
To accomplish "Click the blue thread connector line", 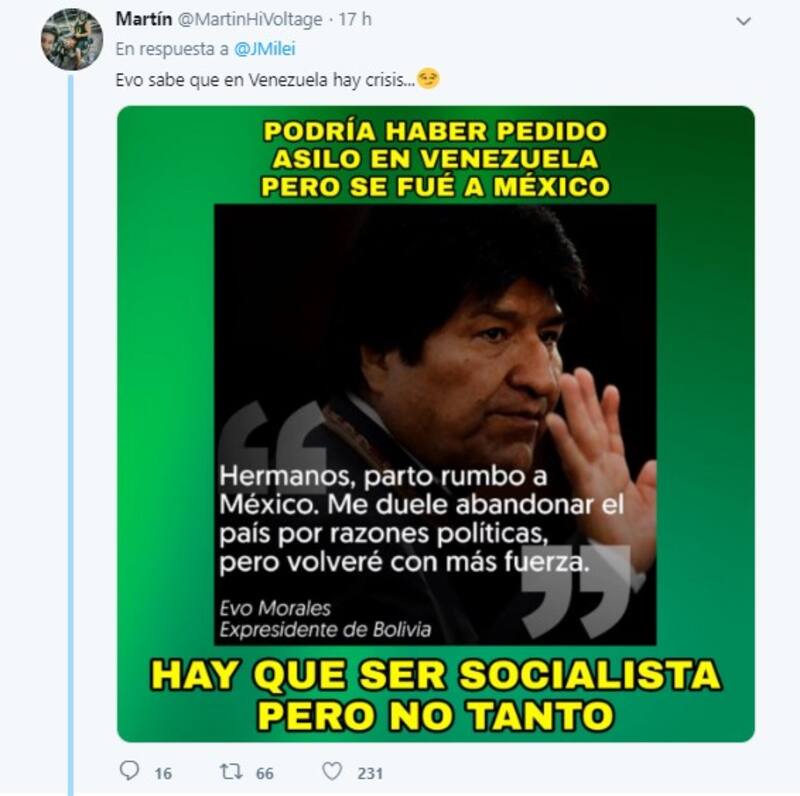I will 71,434.
